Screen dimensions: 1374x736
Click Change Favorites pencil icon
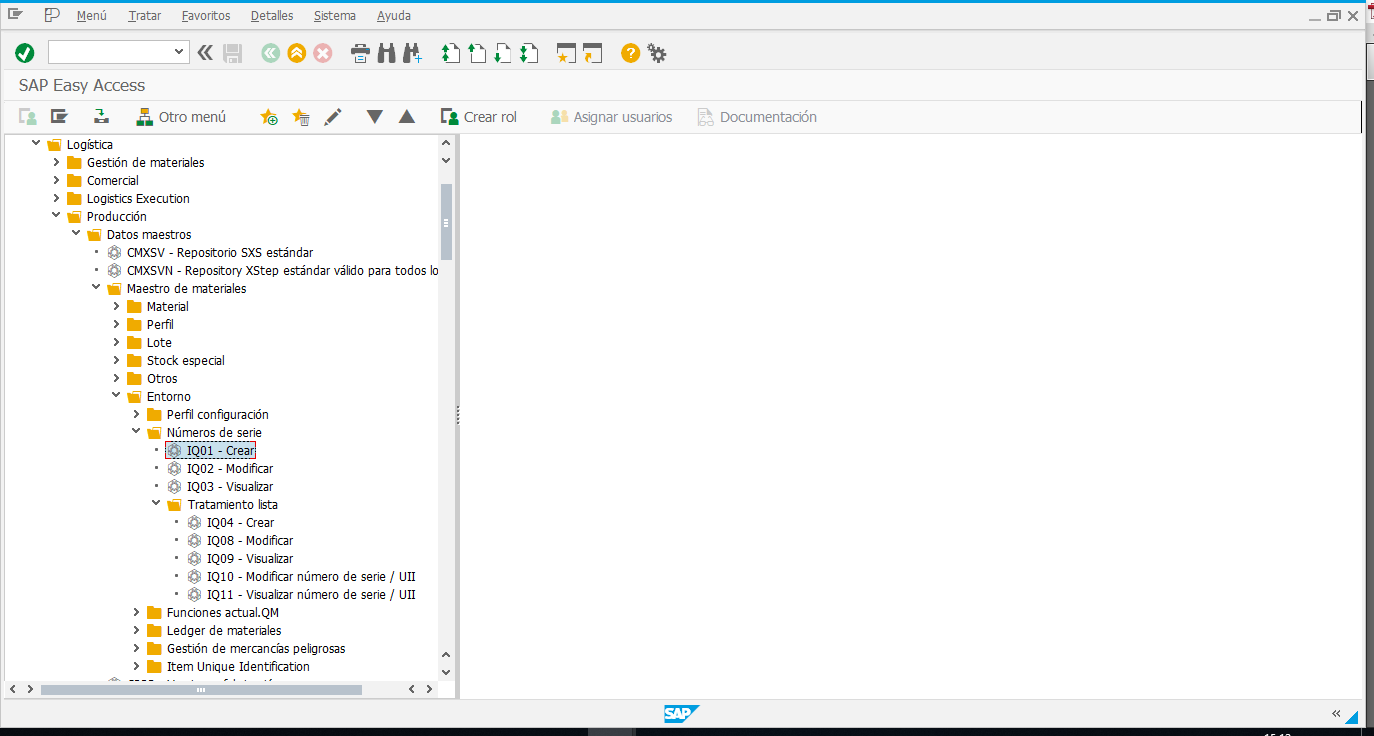click(333, 117)
